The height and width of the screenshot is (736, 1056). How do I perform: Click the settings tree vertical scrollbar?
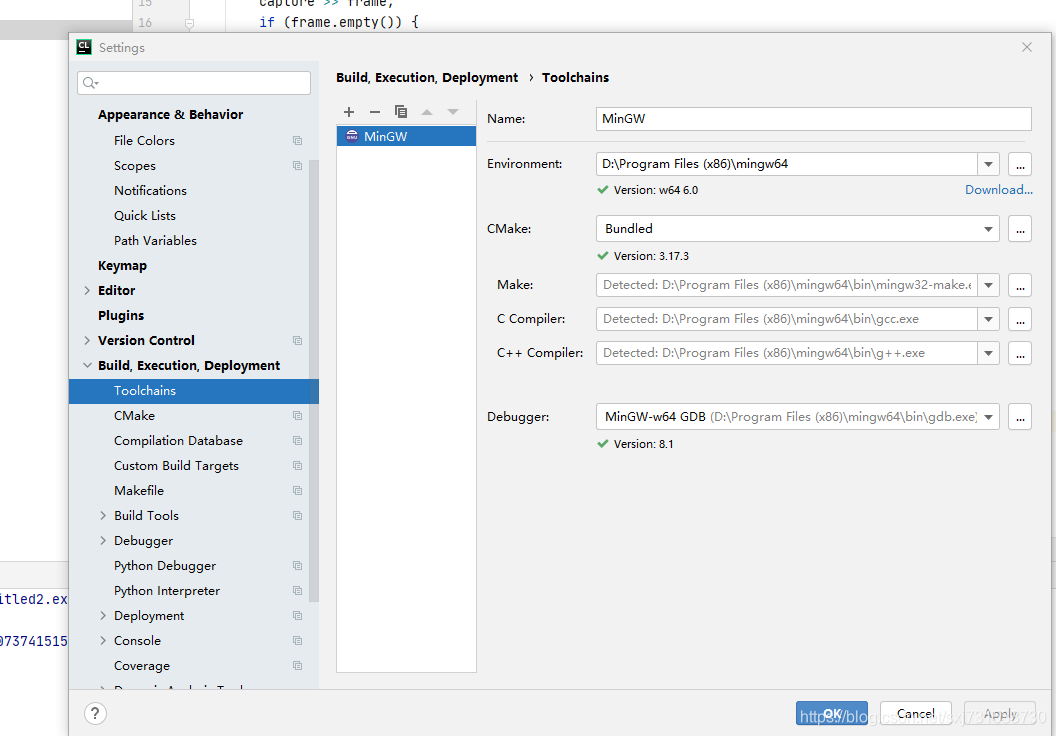point(314,380)
